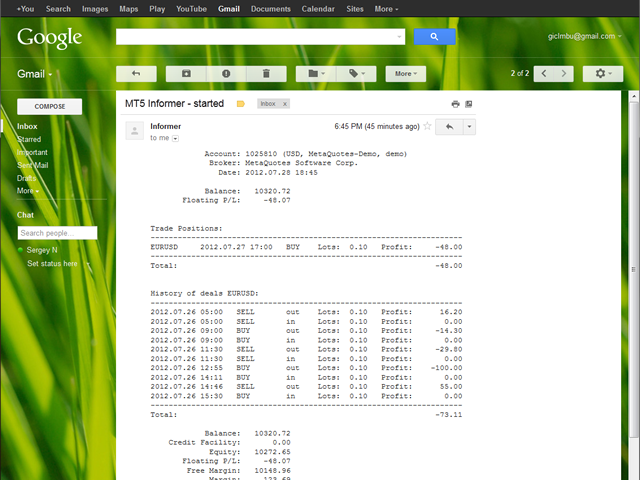The width and height of the screenshot is (640, 480).
Task: Archive this email using the archive icon
Action: coord(186,74)
